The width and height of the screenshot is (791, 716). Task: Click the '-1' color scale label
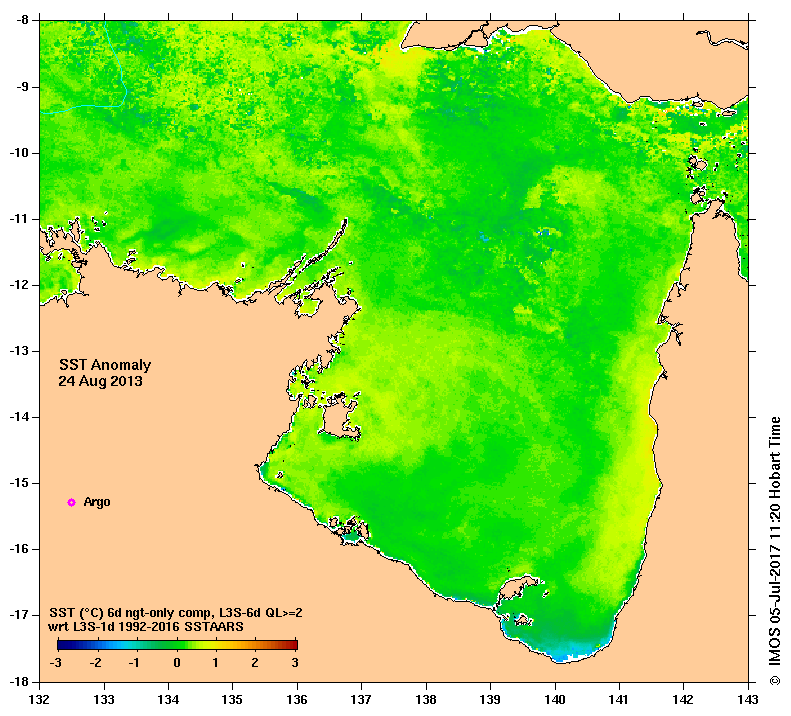tap(134, 663)
